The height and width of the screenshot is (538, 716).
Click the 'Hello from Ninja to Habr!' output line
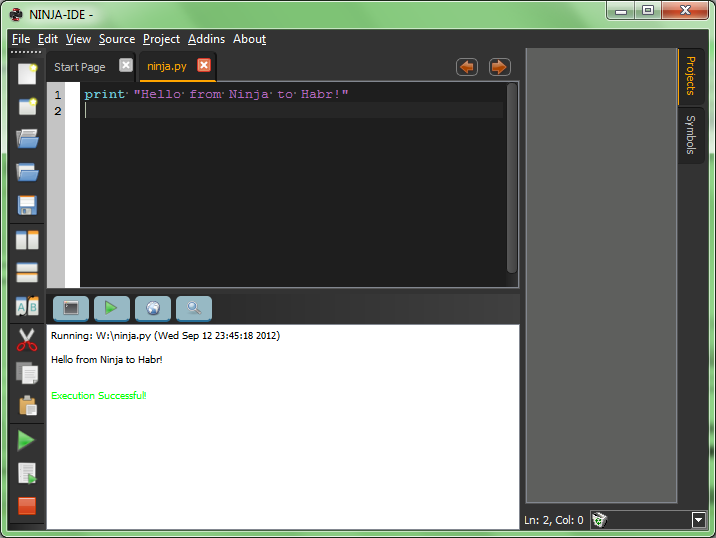pos(107,359)
